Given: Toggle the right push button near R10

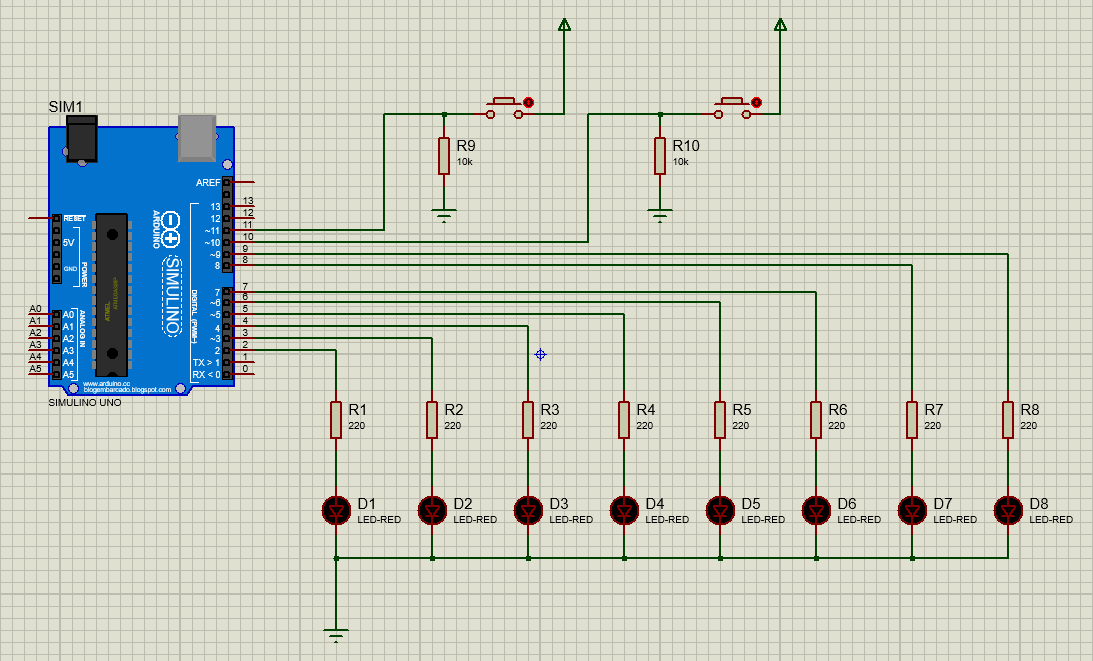Looking at the screenshot, I should pos(733,101).
